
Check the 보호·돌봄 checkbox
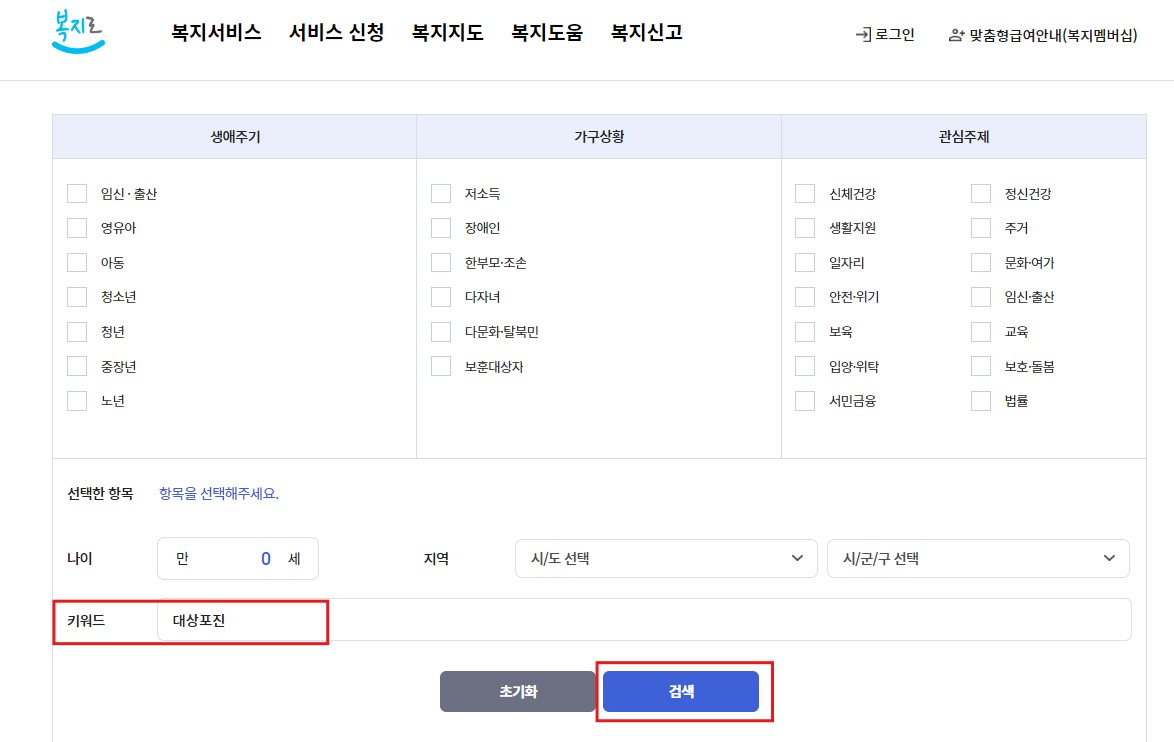pyautogui.click(x=981, y=366)
